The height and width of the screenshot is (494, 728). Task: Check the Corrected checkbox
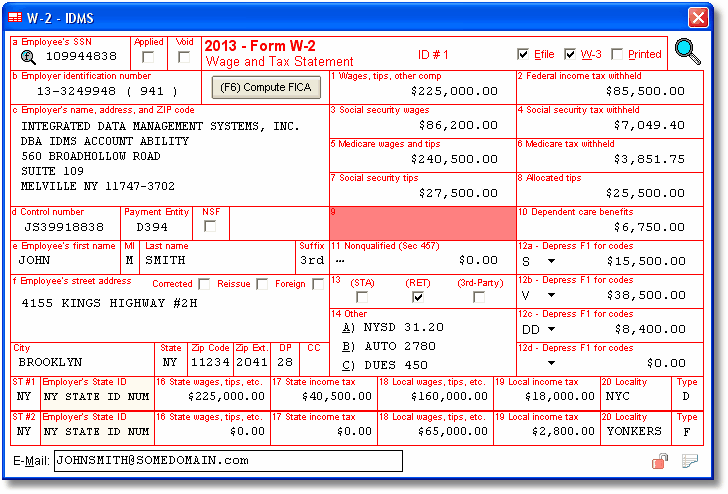[x=204, y=284]
